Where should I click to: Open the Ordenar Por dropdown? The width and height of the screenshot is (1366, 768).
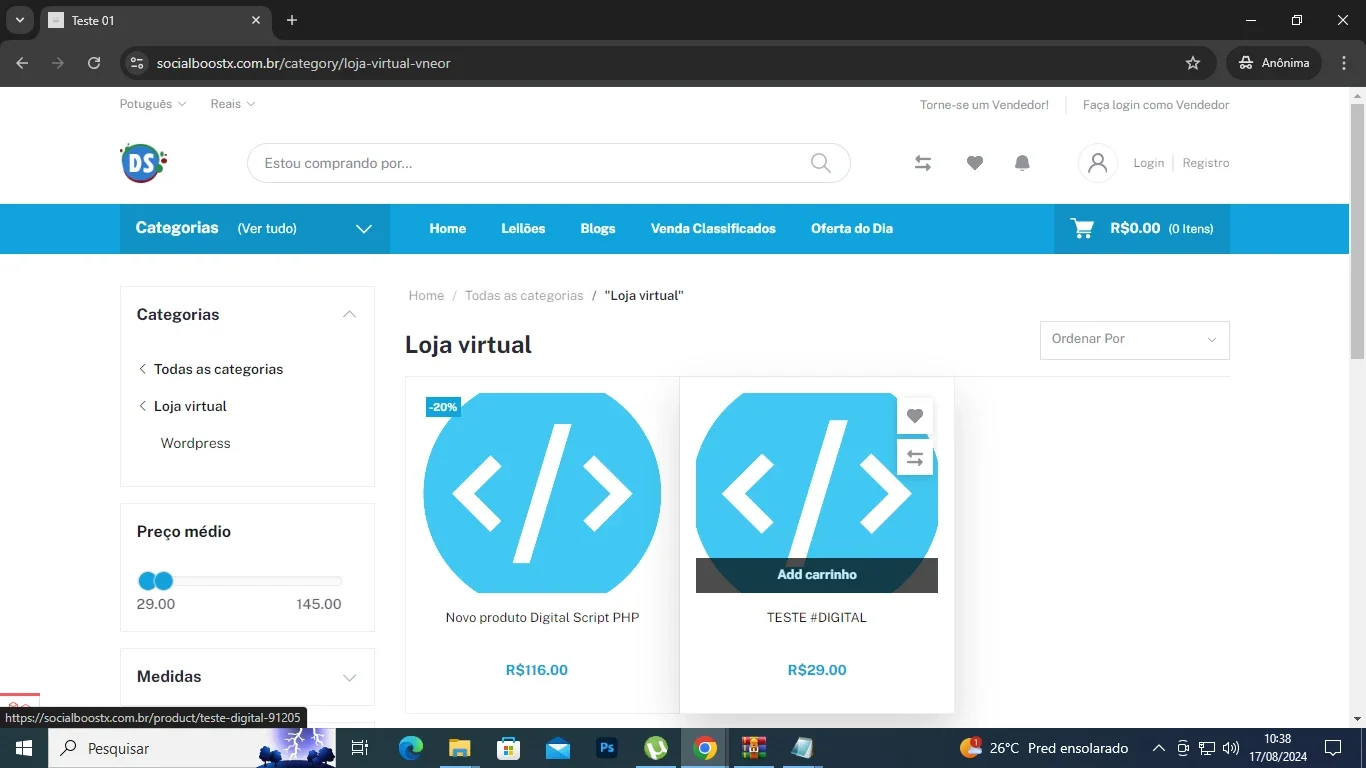1135,340
